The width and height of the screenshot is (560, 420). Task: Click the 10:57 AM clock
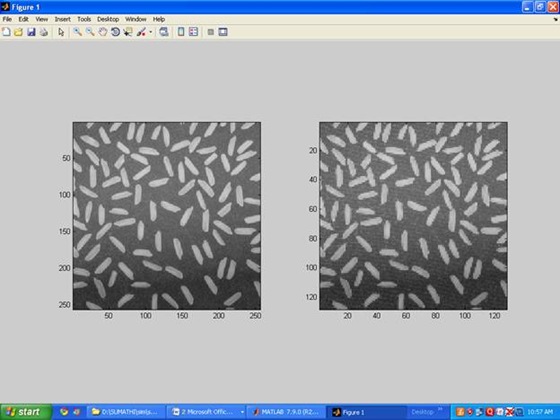540,412
